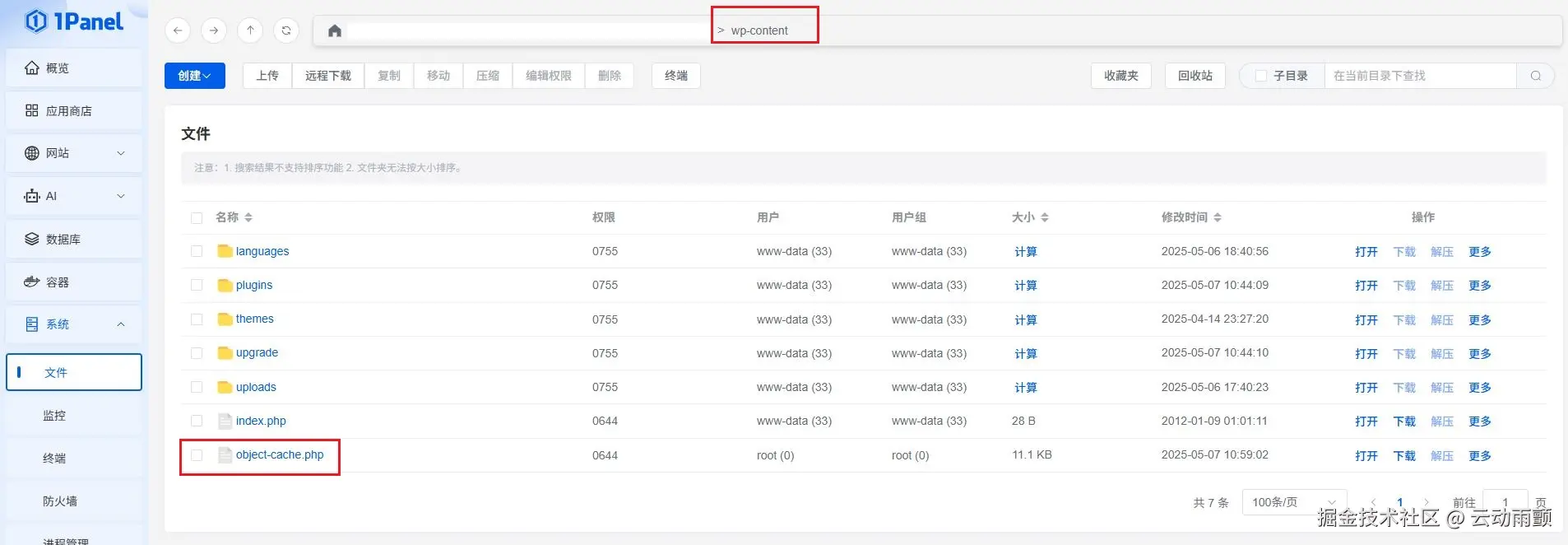Open the 创建 create dropdown
Image resolution: width=1568 pixels, height=545 pixels.
point(195,76)
